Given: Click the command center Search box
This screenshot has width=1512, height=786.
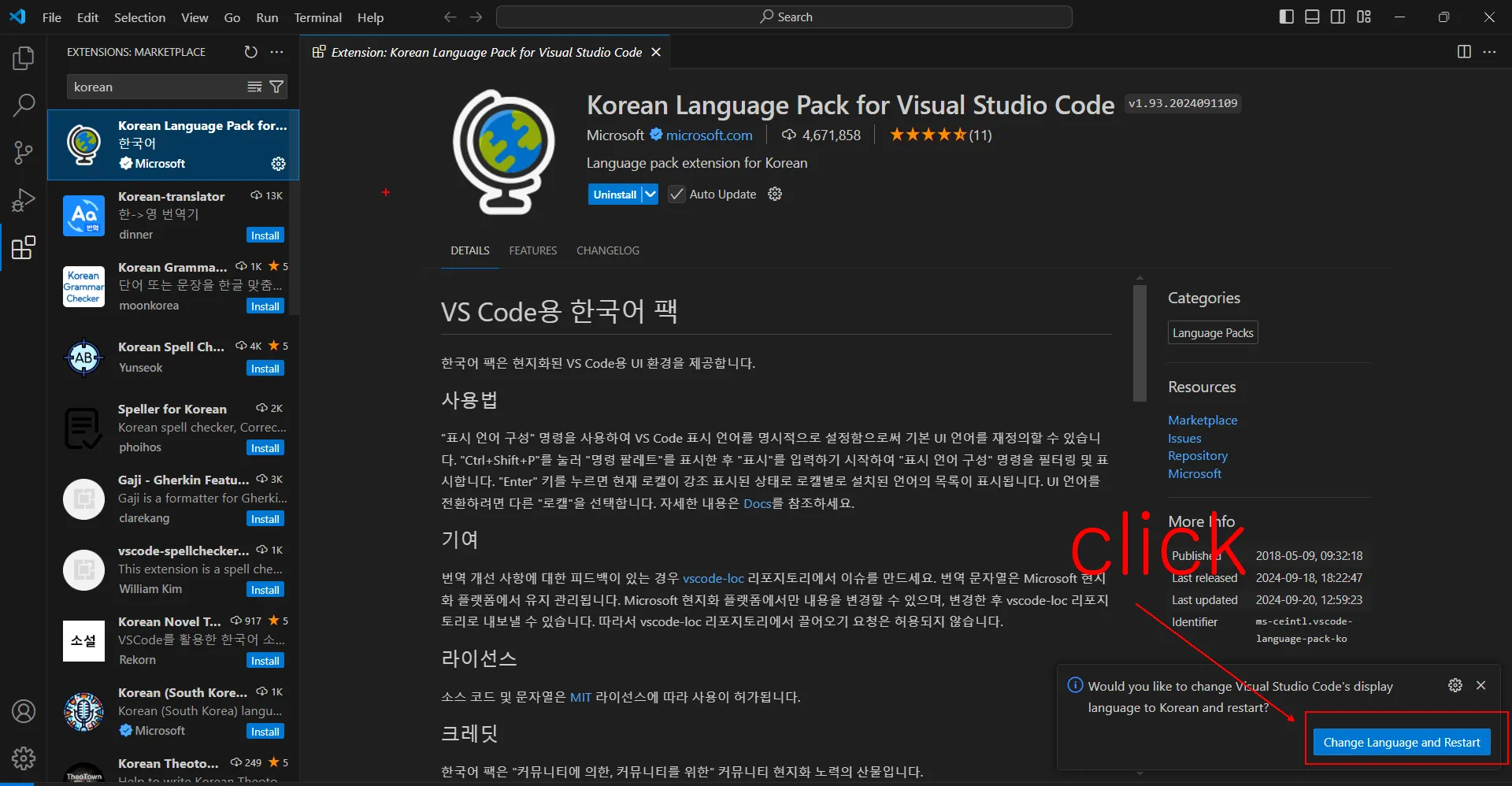Looking at the screenshot, I should pyautogui.click(x=784, y=17).
